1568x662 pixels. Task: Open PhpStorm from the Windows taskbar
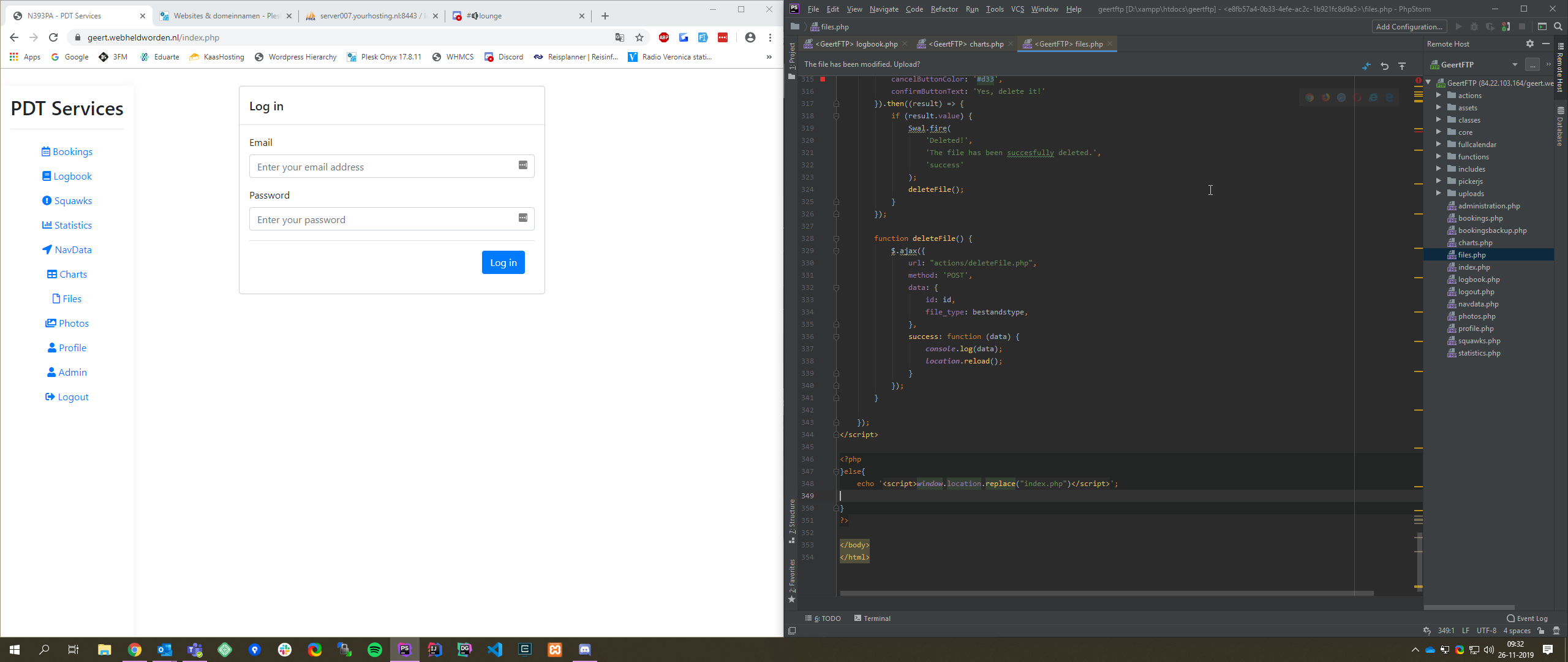click(x=404, y=649)
